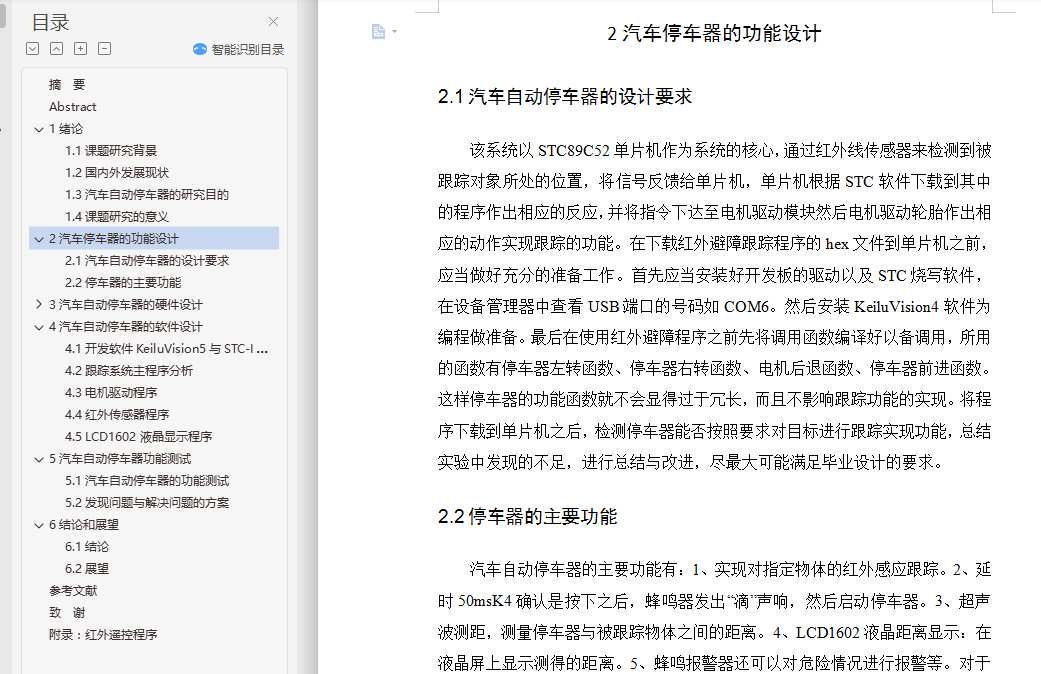
Task: Jump to 6.1 结论
Action: (x=87, y=546)
